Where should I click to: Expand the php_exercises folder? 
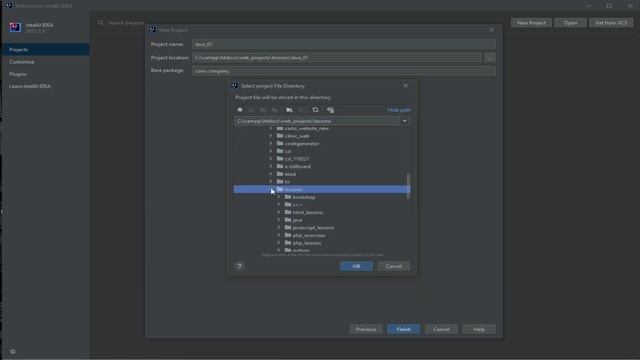click(x=279, y=235)
